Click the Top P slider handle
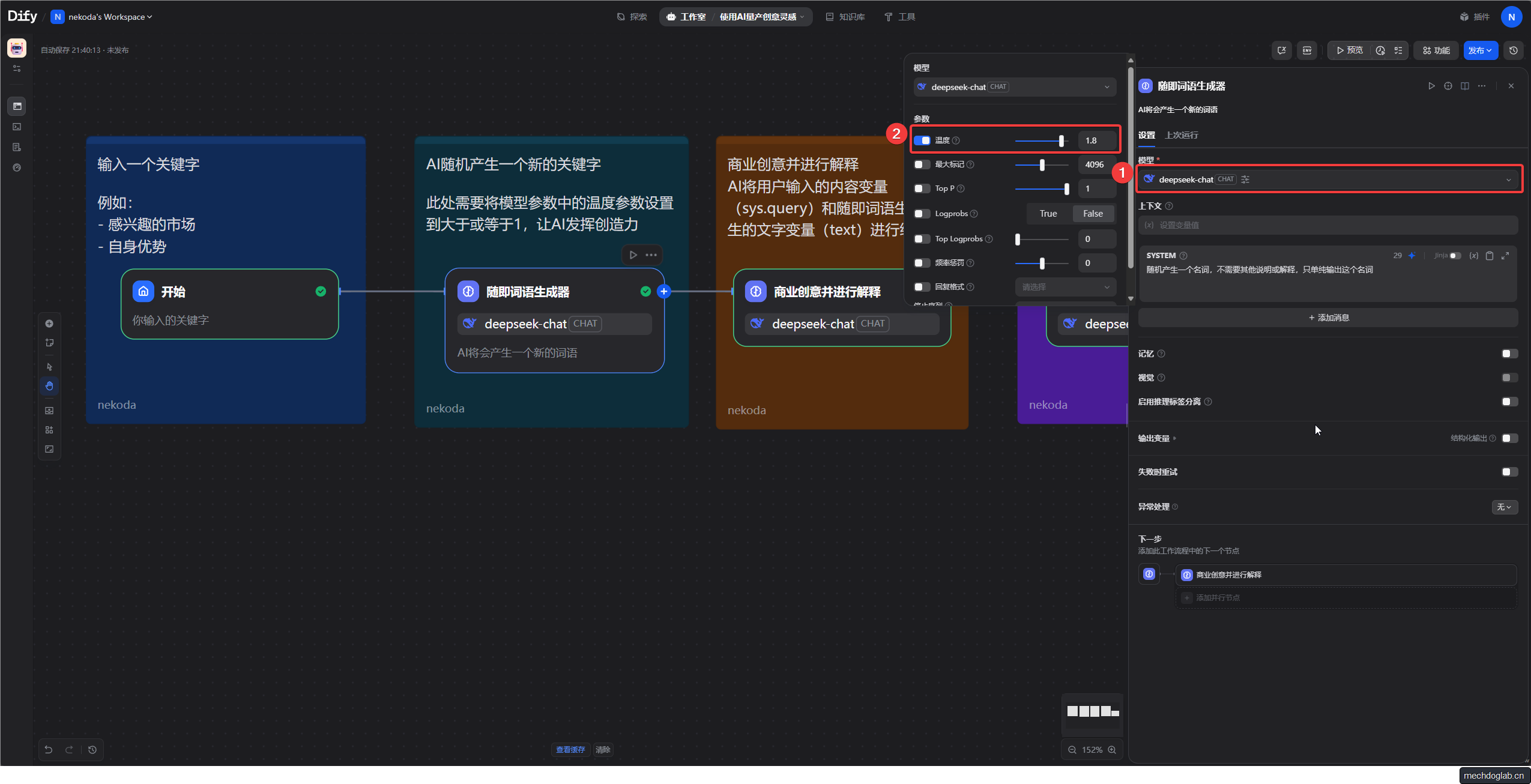This screenshot has height=784, width=1531. (1066, 189)
